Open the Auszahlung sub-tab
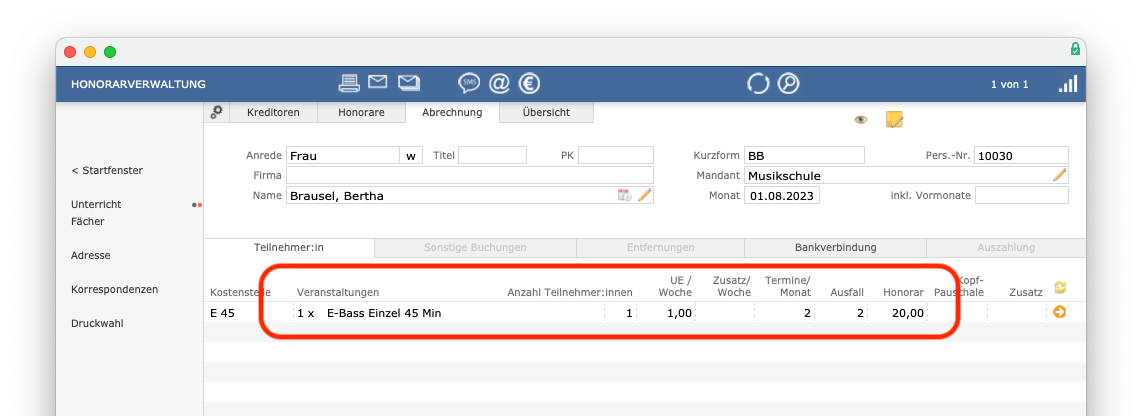The height and width of the screenshot is (416, 1142). tap(1006, 248)
